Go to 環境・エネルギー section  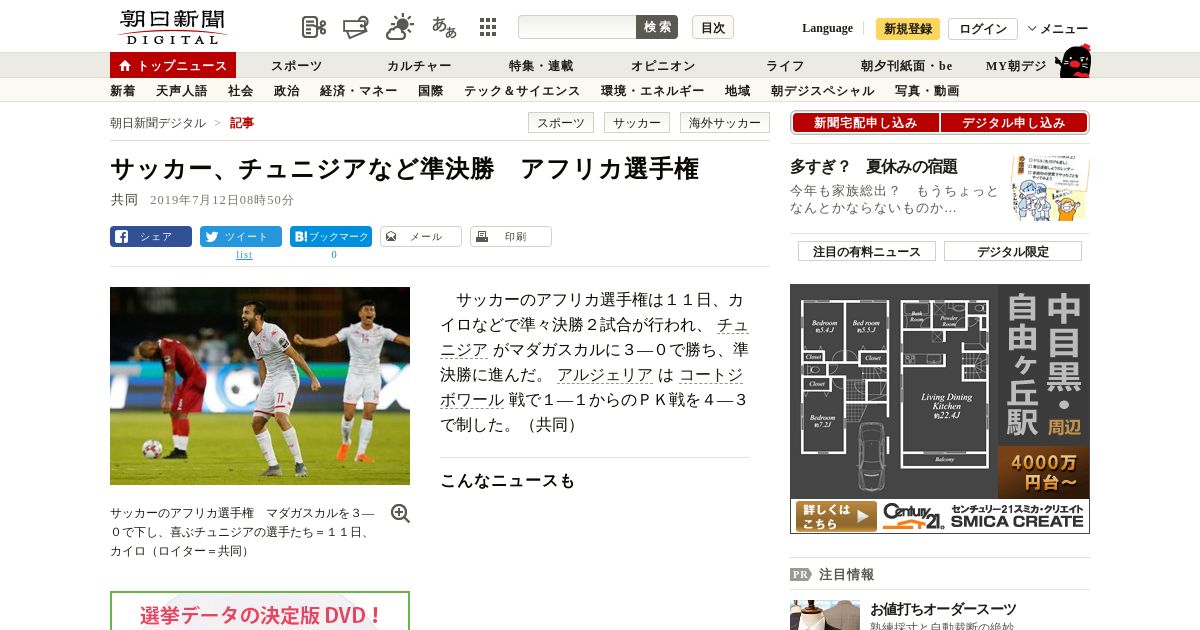(653, 91)
